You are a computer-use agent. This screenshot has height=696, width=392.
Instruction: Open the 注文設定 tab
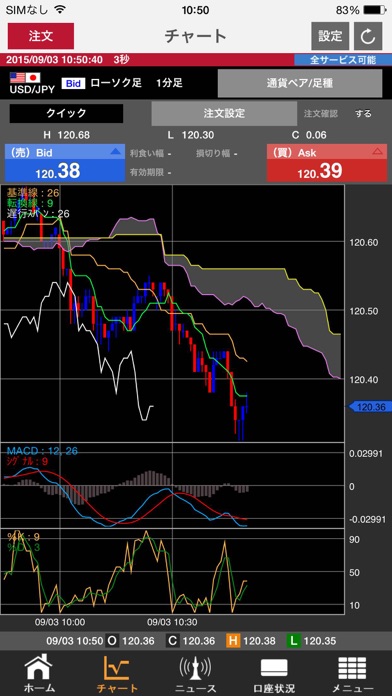[224, 113]
